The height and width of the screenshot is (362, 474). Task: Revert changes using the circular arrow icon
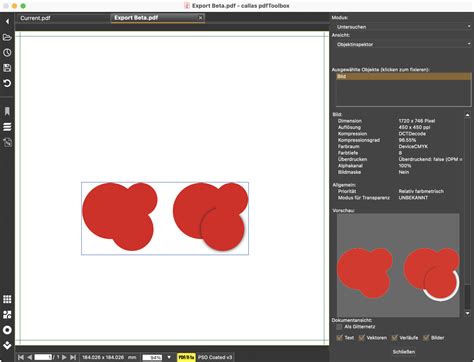(x=7, y=83)
